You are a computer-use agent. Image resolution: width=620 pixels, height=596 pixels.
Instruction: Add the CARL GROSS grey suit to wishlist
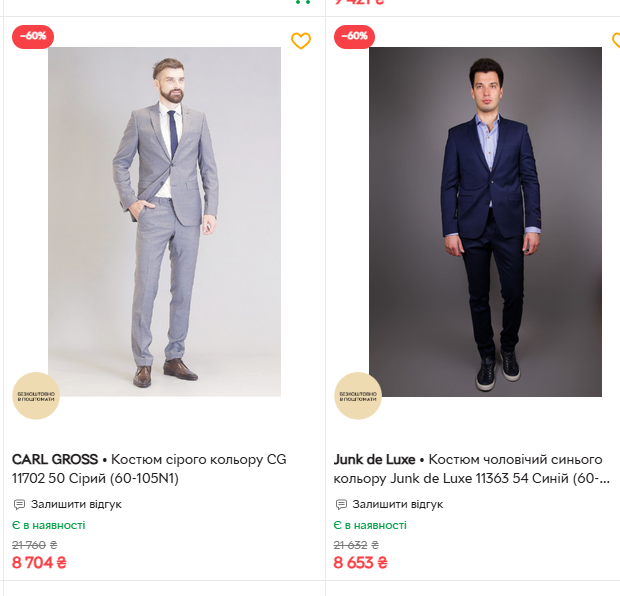point(301,41)
